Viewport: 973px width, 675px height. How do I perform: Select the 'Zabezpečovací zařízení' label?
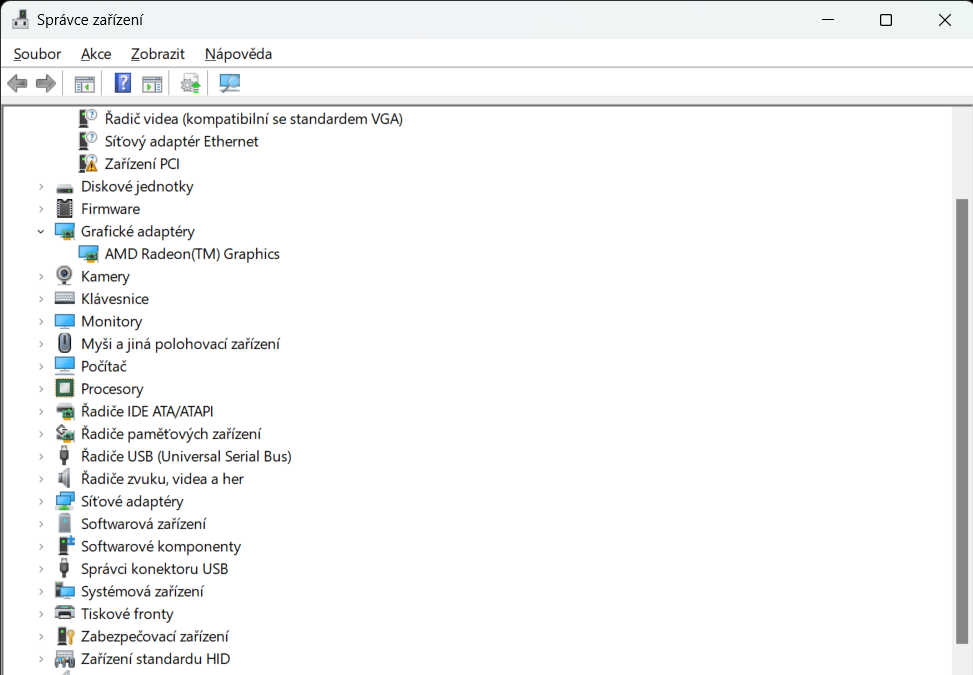[155, 636]
